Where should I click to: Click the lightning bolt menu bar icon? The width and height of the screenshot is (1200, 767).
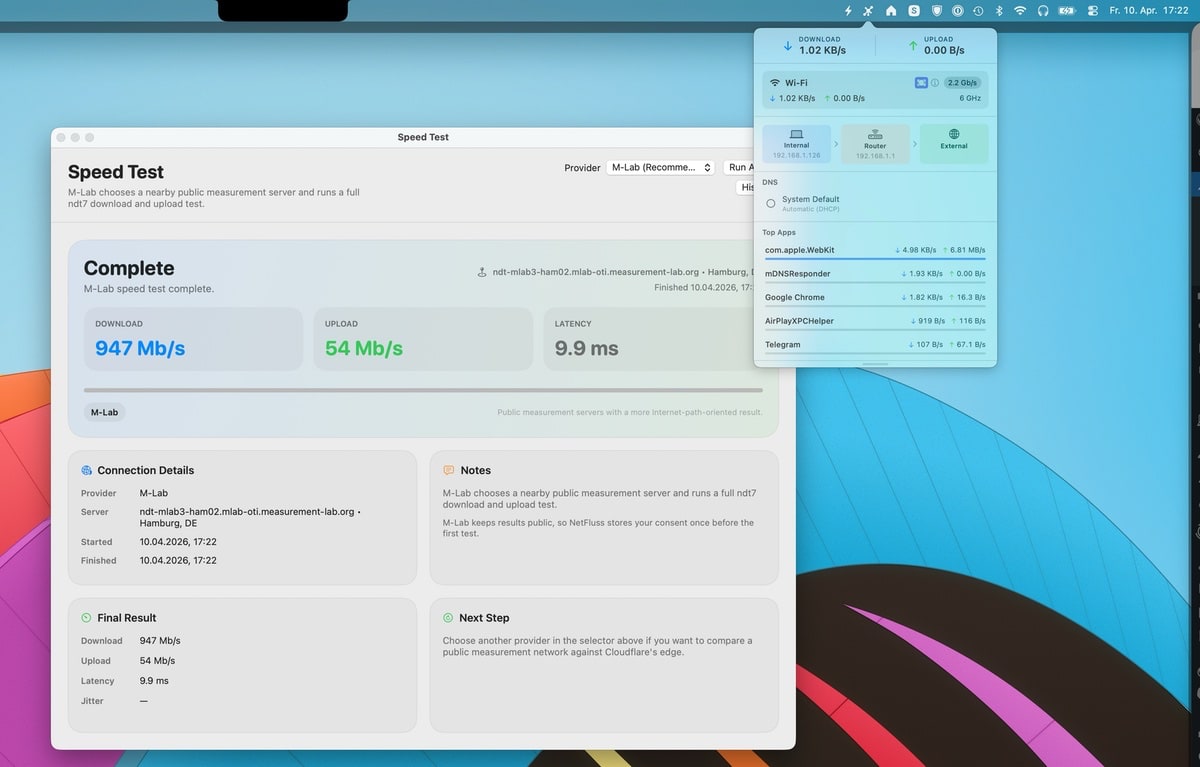point(848,10)
